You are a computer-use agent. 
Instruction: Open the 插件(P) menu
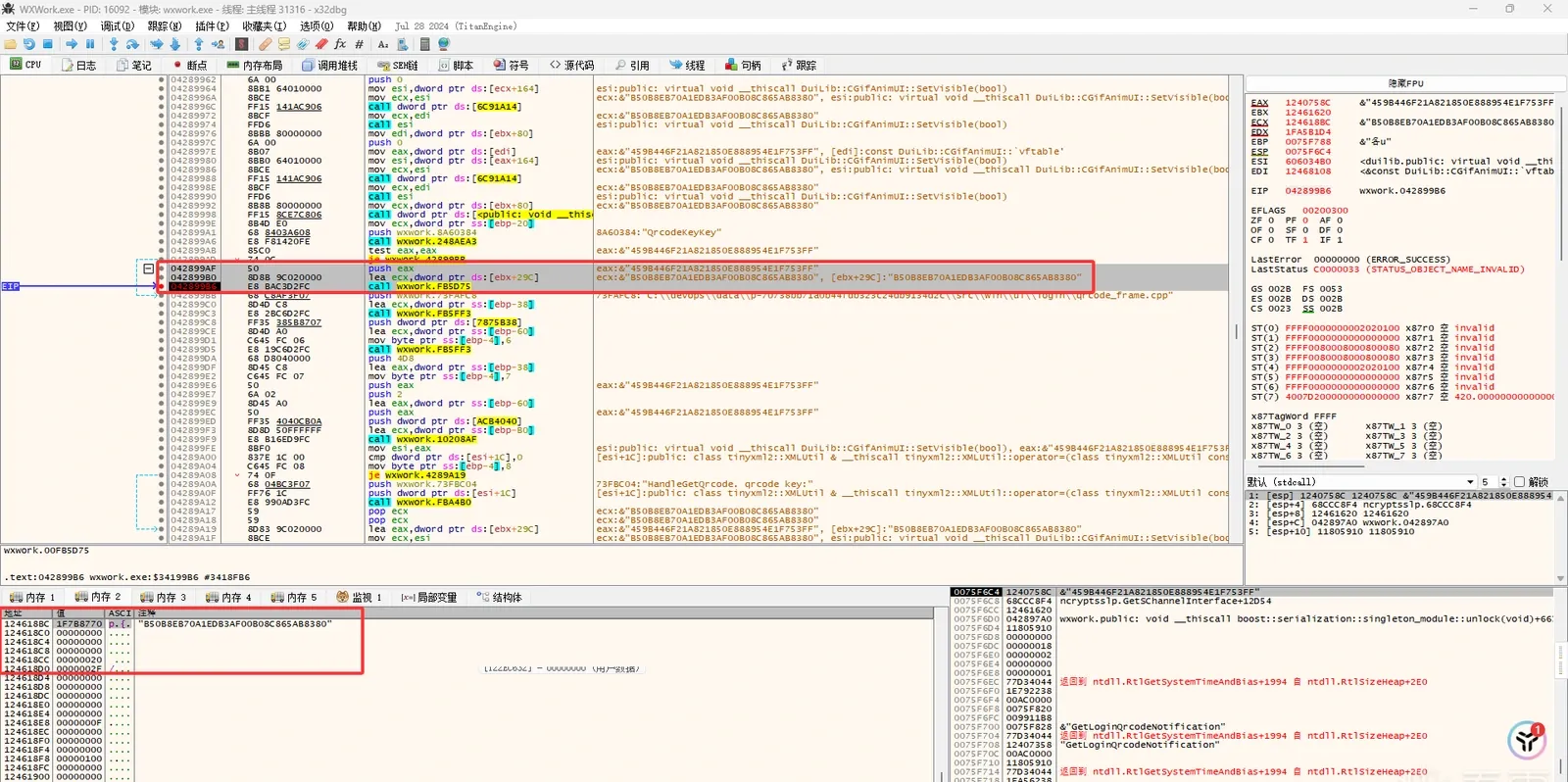[213, 26]
